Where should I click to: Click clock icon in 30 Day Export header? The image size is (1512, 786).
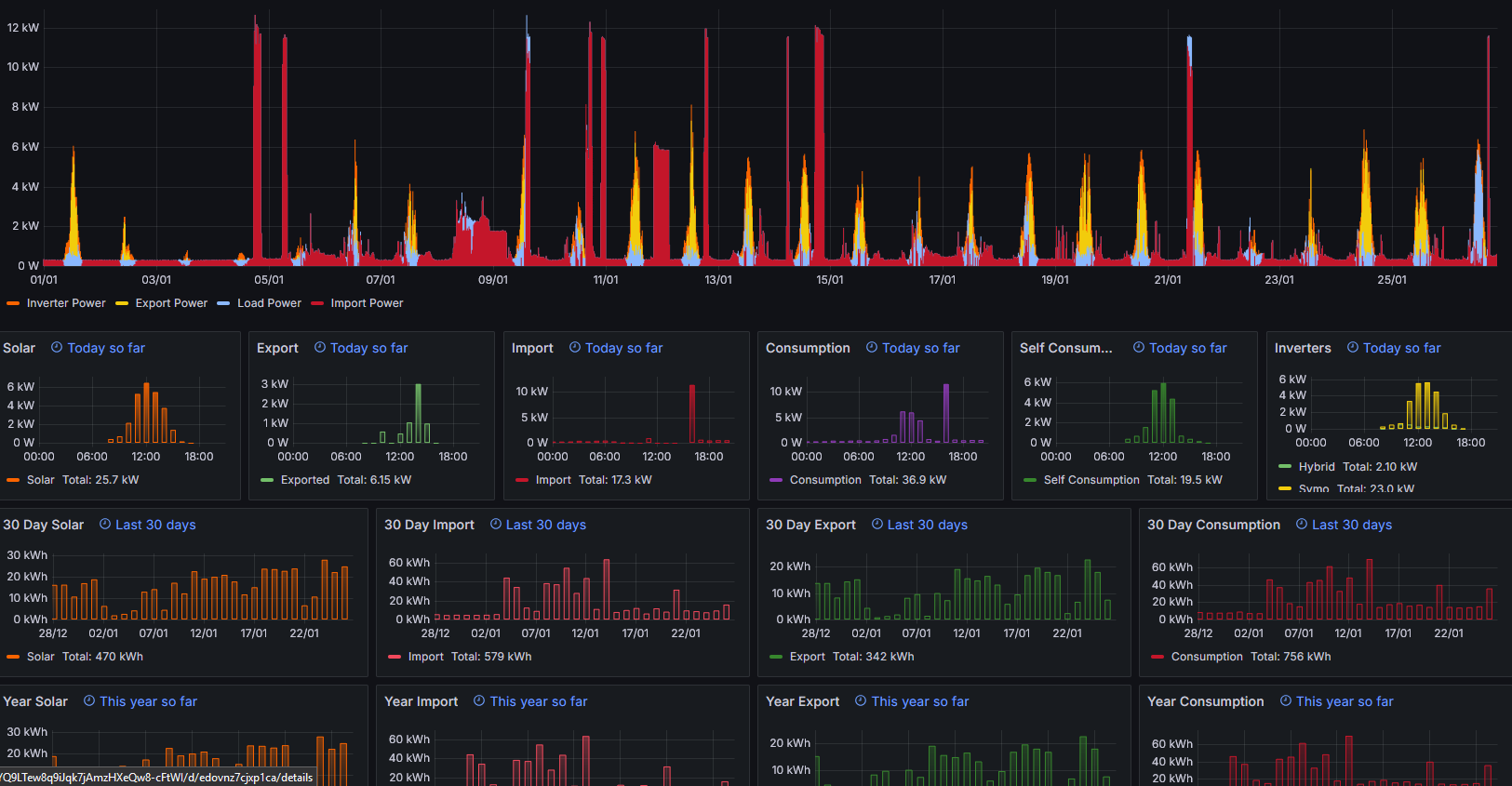coord(877,524)
